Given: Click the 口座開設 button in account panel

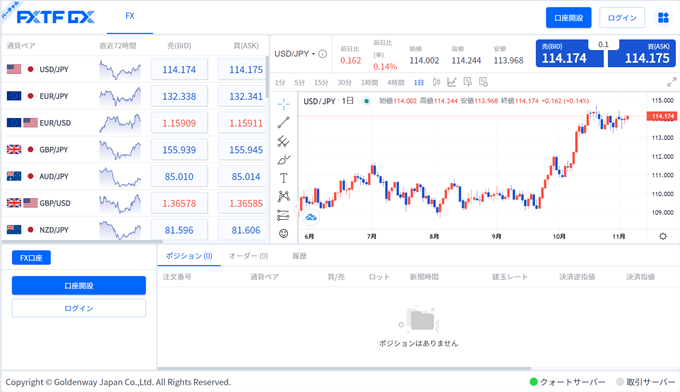Looking at the screenshot, I should click(x=79, y=286).
